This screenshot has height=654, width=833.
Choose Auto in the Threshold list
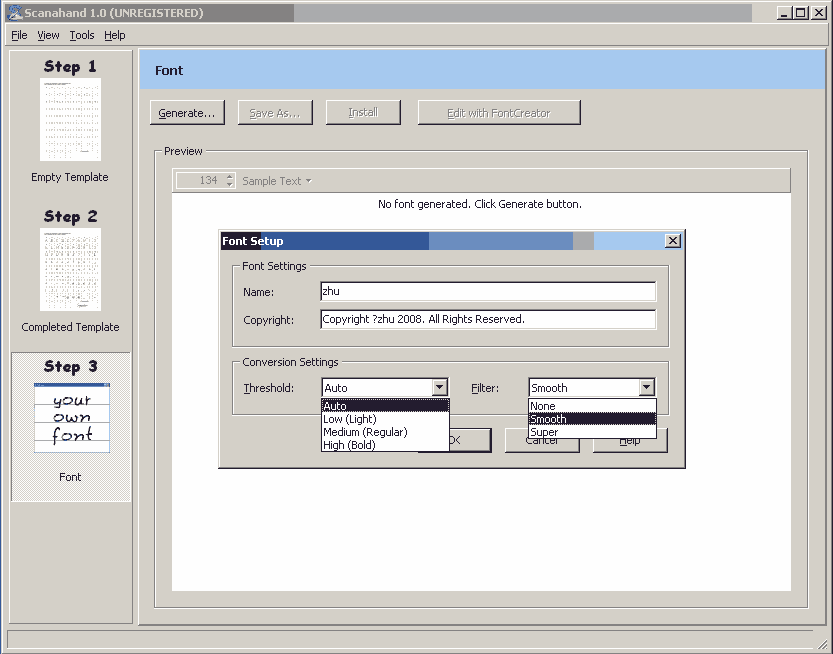point(385,406)
